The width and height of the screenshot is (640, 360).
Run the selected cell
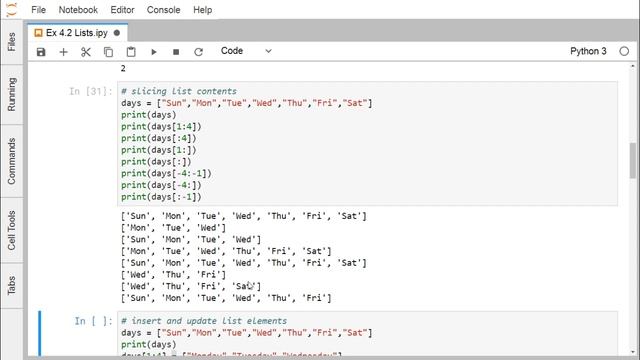pyautogui.click(x=153, y=52)
